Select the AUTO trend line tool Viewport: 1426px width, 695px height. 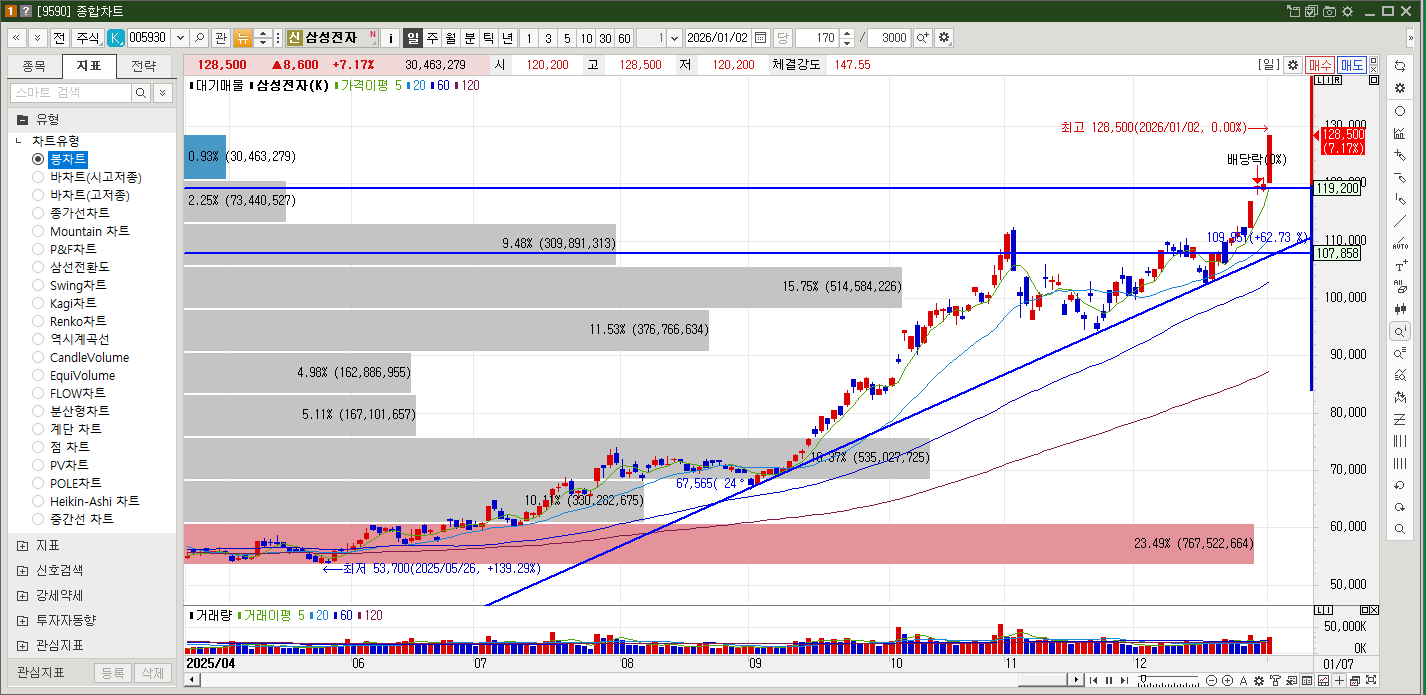[1400, 243]
